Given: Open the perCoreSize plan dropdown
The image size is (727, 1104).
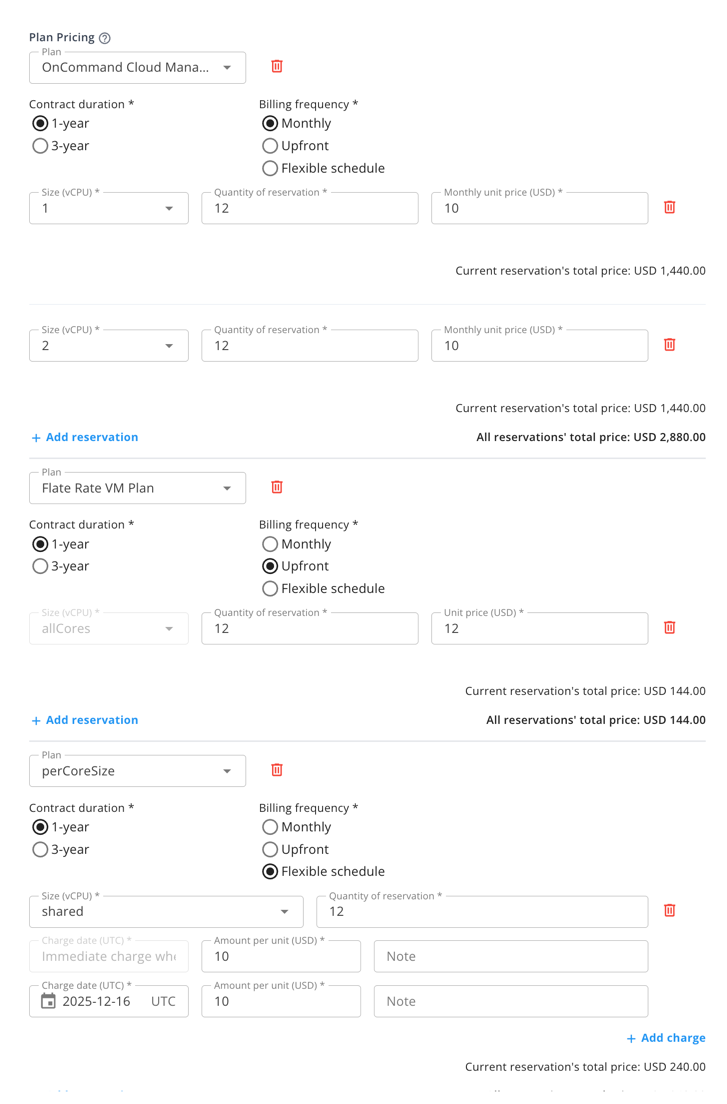Looking at the screenshot, I should 227,771.
